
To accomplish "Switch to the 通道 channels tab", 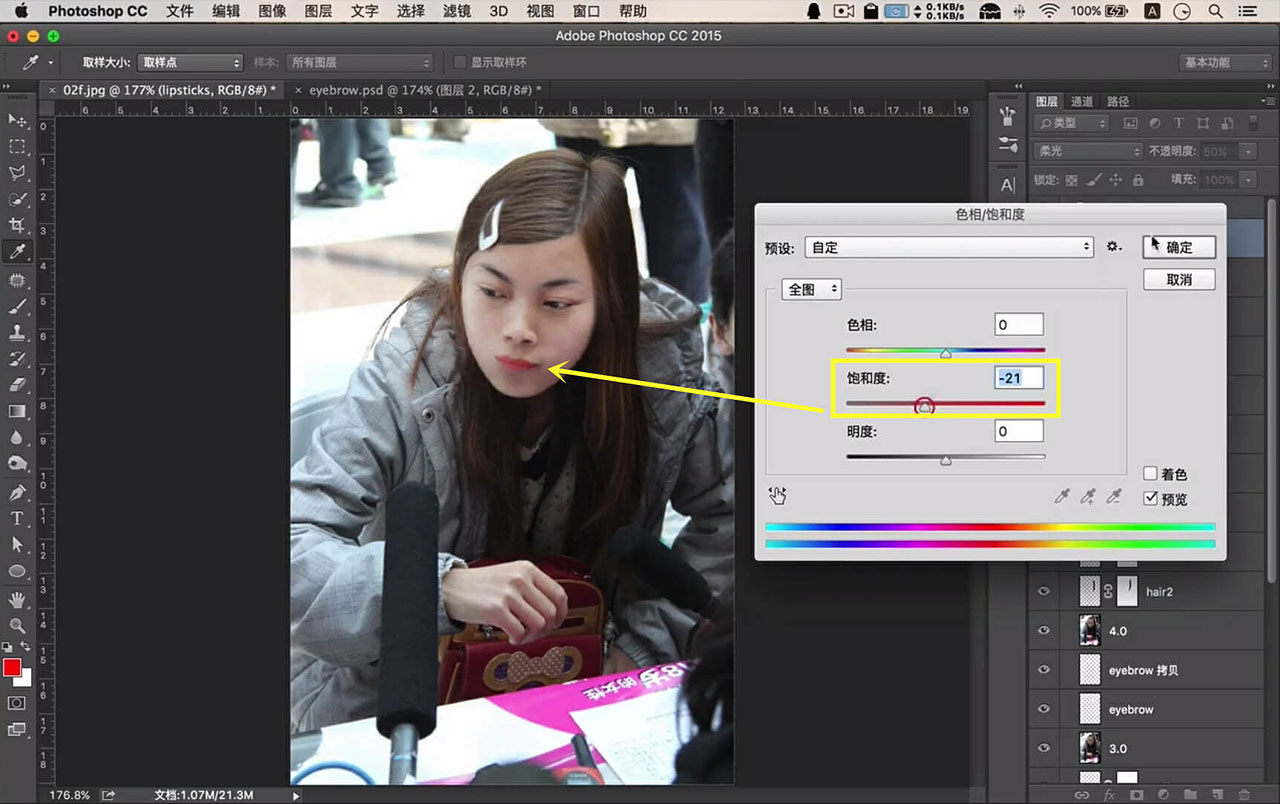I will point(1082,101).
